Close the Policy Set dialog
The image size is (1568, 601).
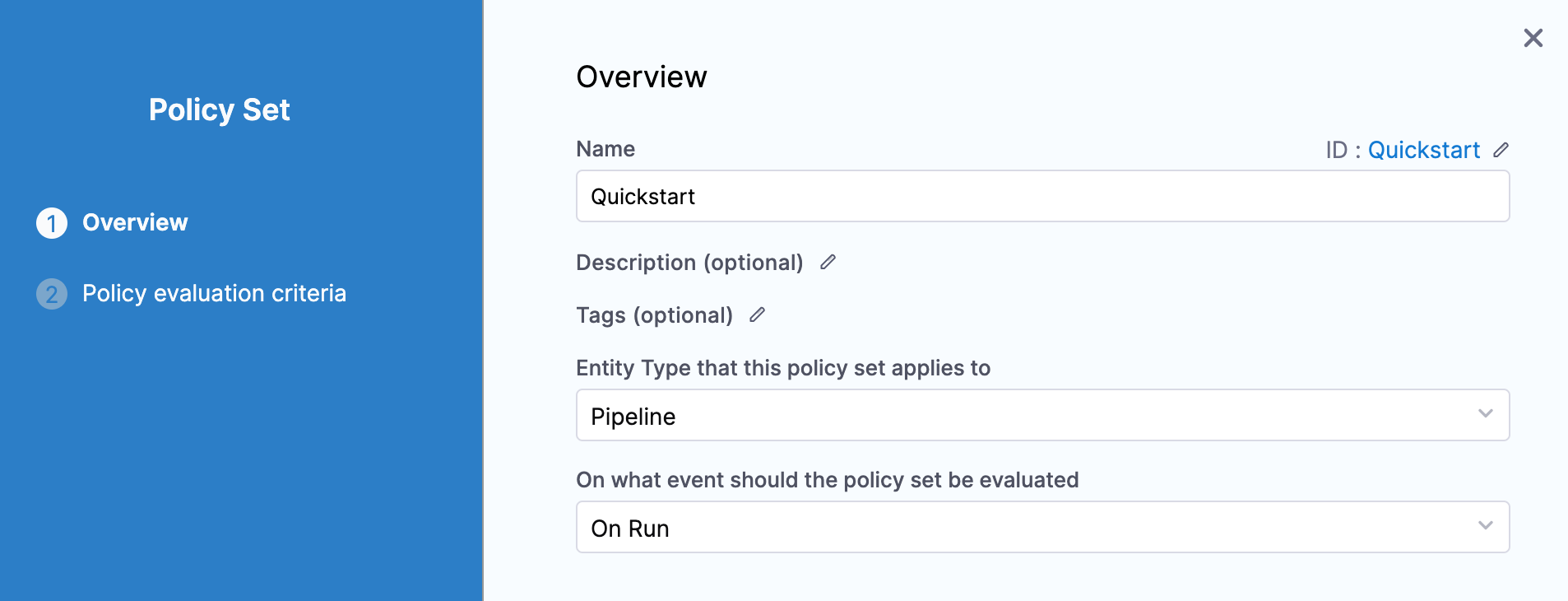click(x=1533, y=38)
